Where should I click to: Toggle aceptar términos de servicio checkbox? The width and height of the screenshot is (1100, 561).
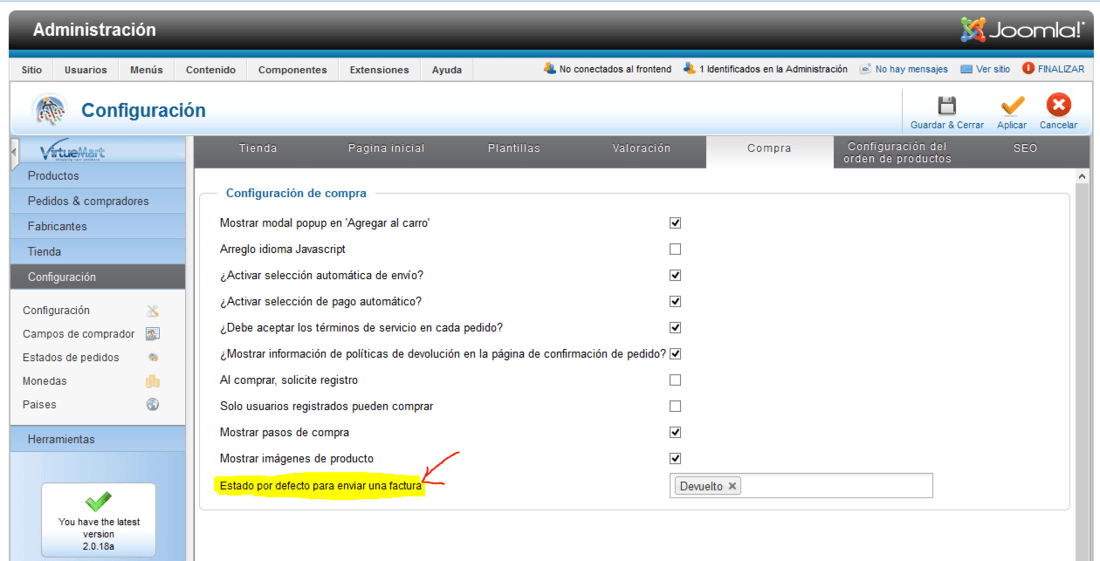tap(675, 327)
